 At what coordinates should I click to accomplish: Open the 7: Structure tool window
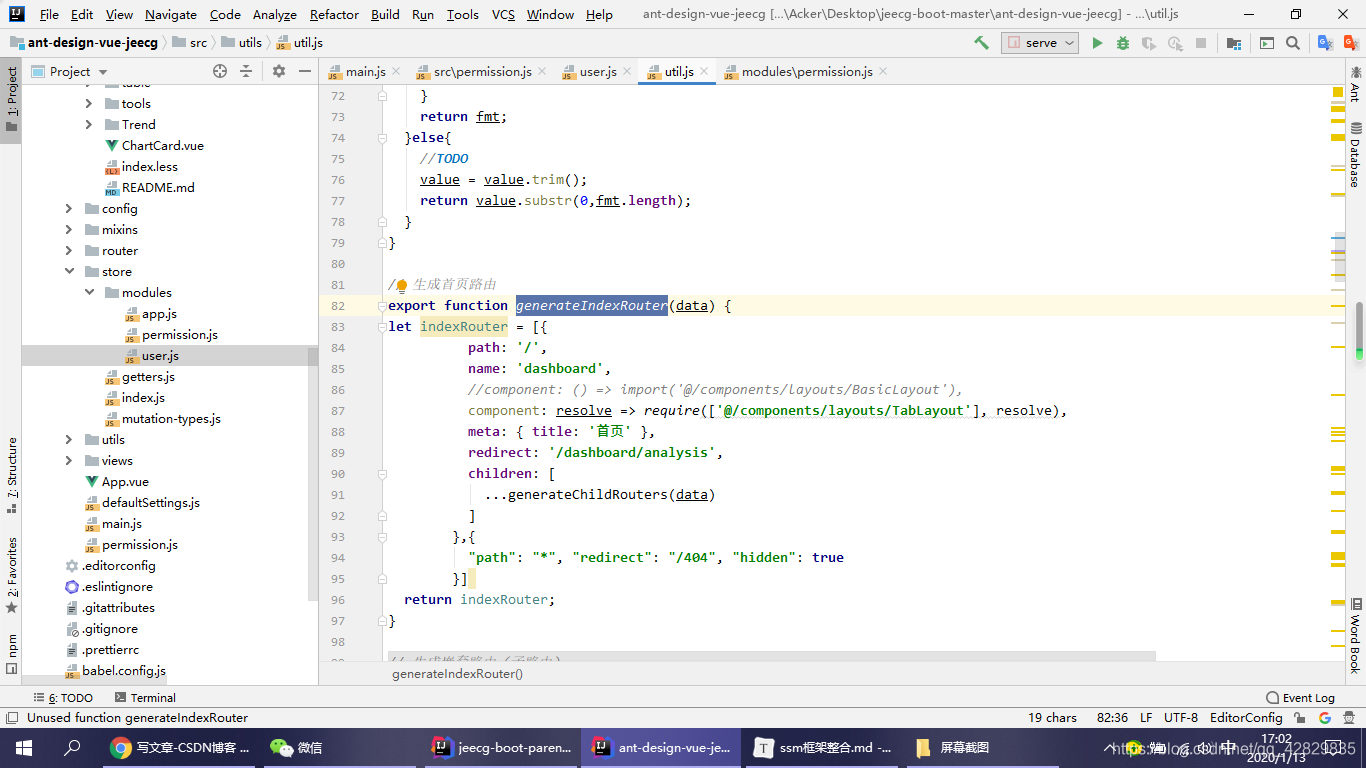(11, 474)
